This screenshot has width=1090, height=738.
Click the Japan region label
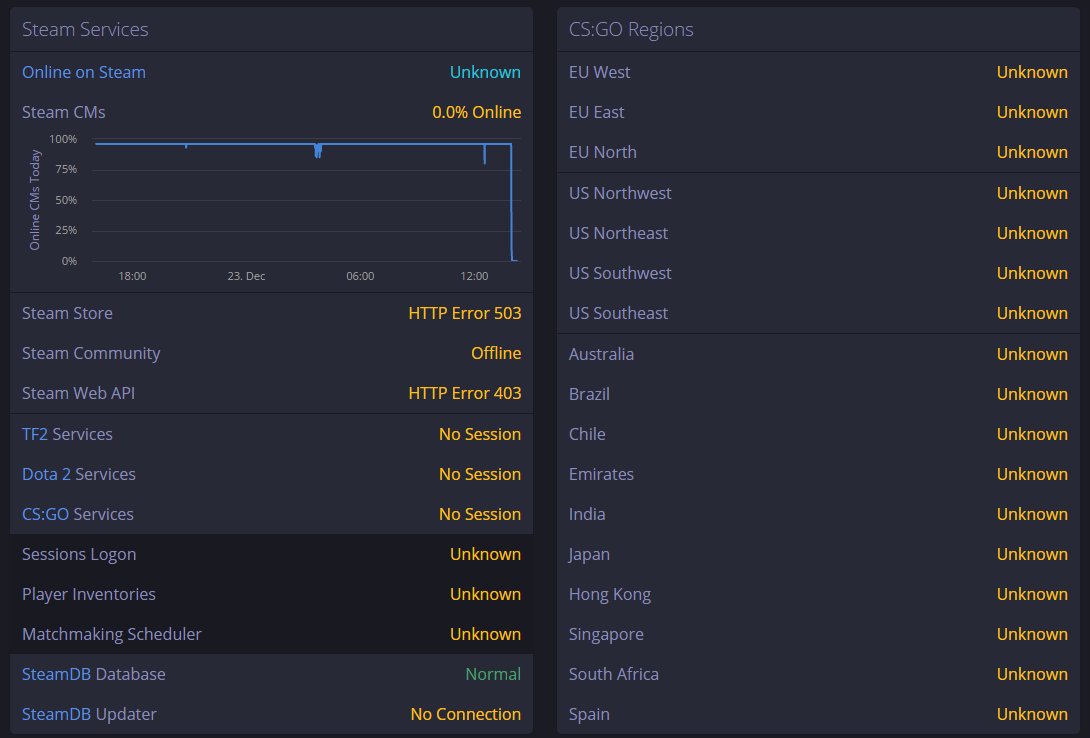point(589,555)
